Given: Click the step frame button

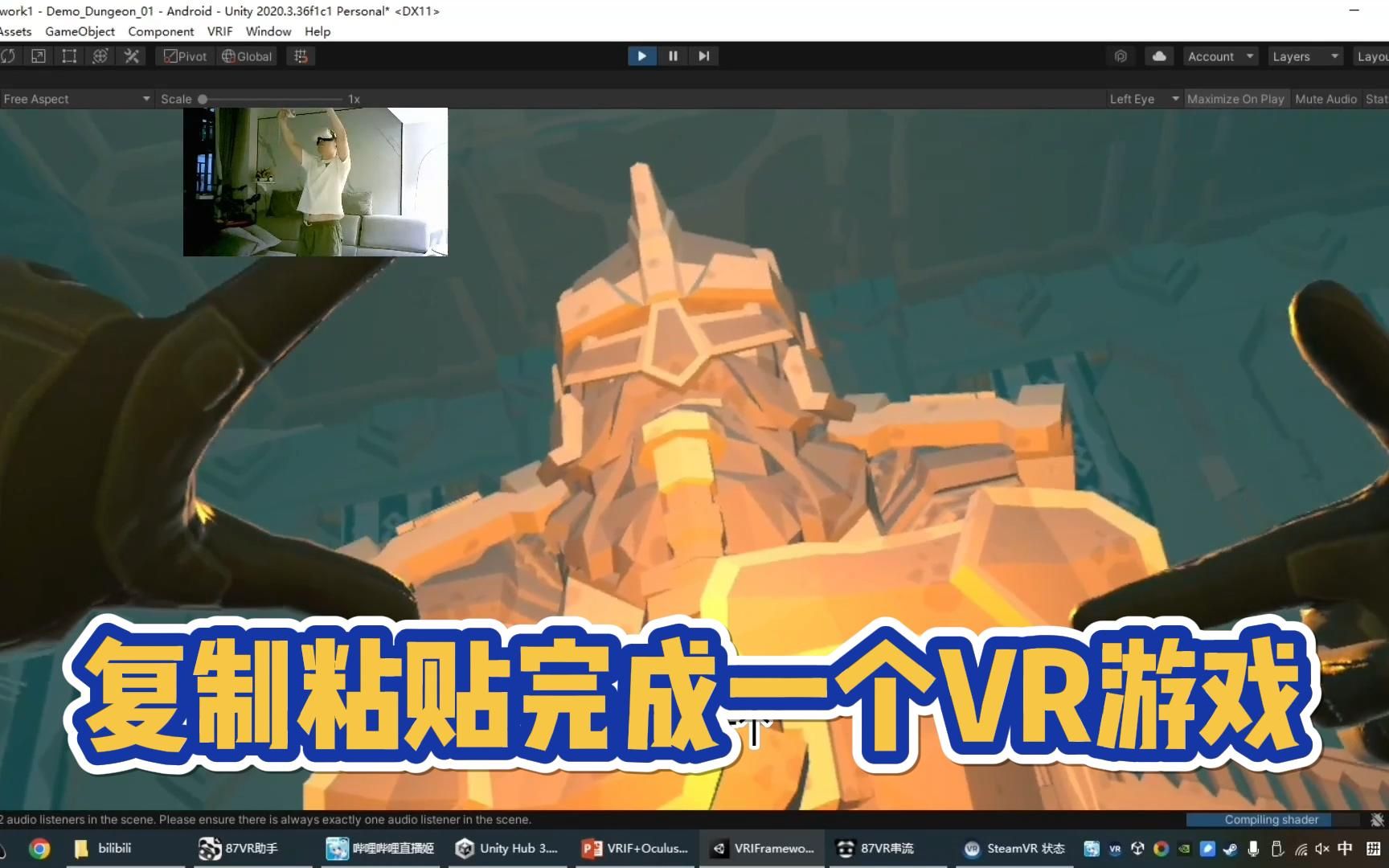Looking at the screenshot, I should coord(703,55).
